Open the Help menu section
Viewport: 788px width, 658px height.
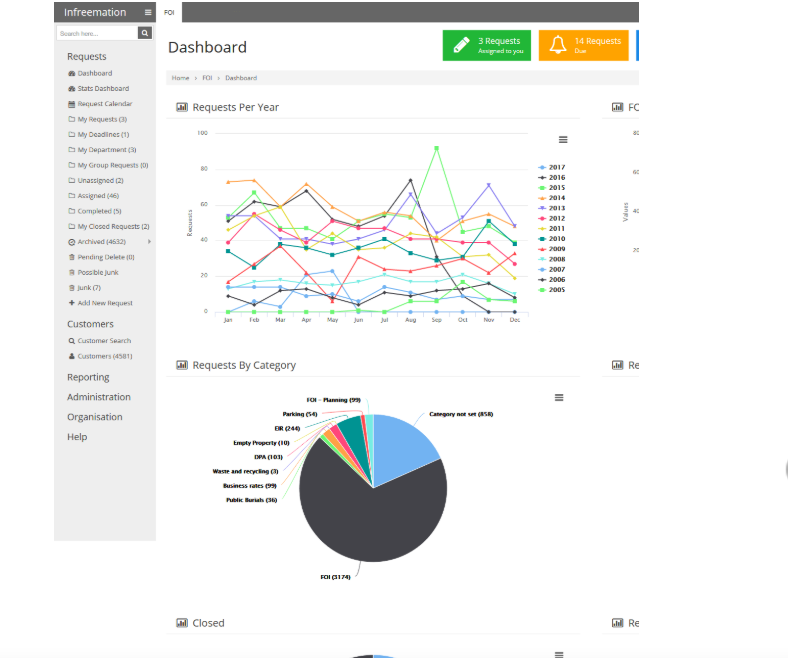click(x=77, y=437)
